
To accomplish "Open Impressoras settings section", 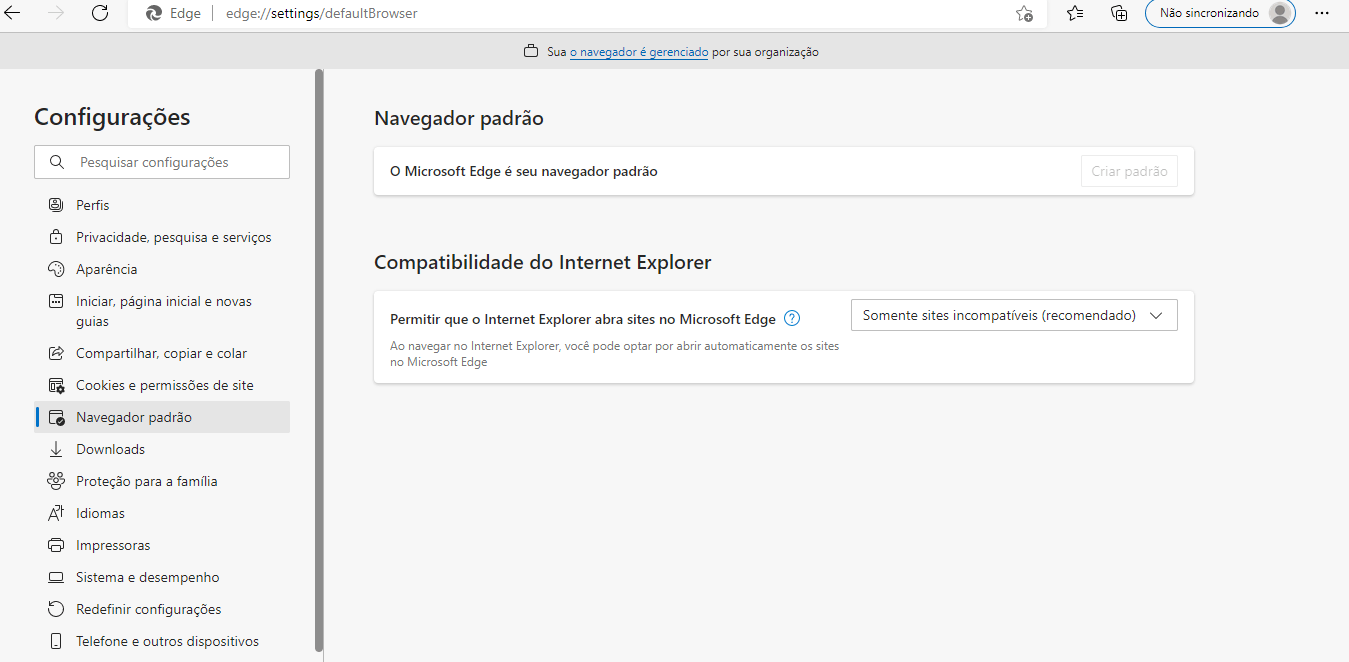I will tap(162, 545).
